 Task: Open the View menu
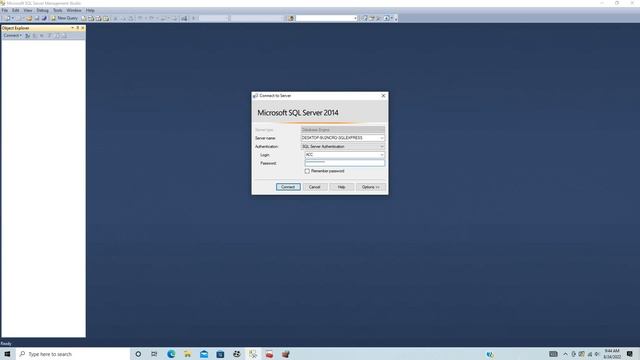[x=28, y=10]
